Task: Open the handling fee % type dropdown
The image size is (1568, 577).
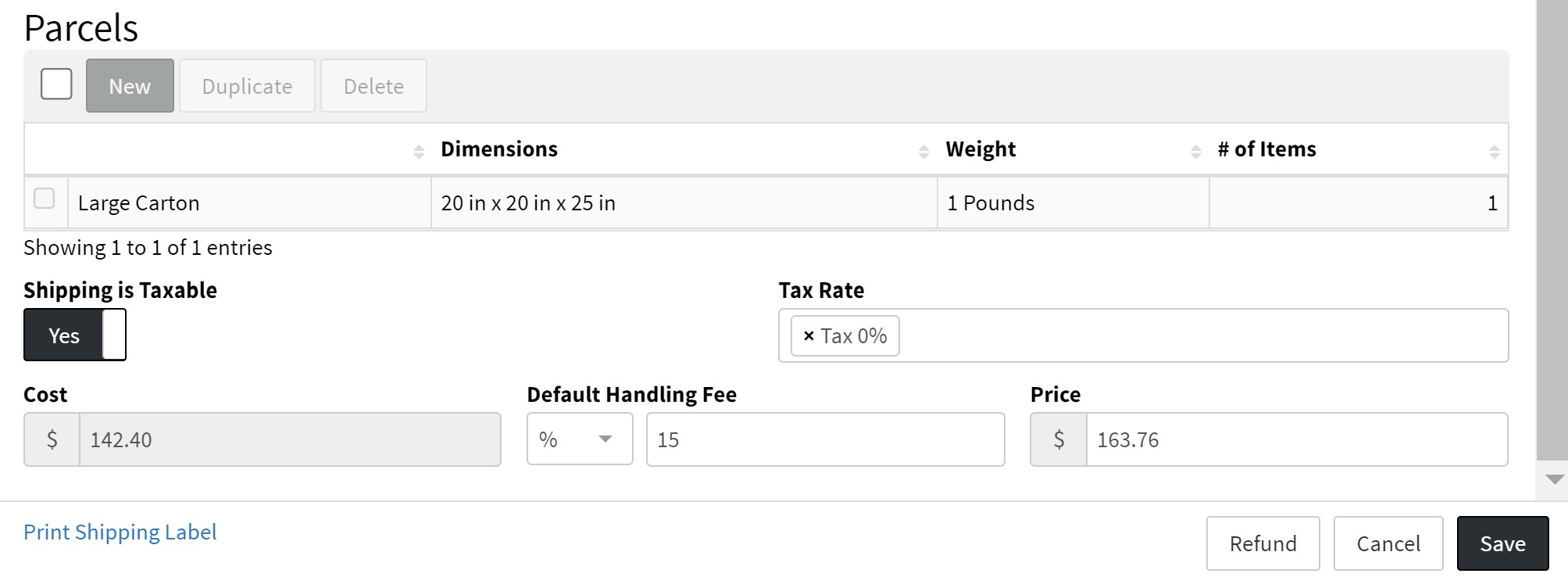Action: (580, 439)
